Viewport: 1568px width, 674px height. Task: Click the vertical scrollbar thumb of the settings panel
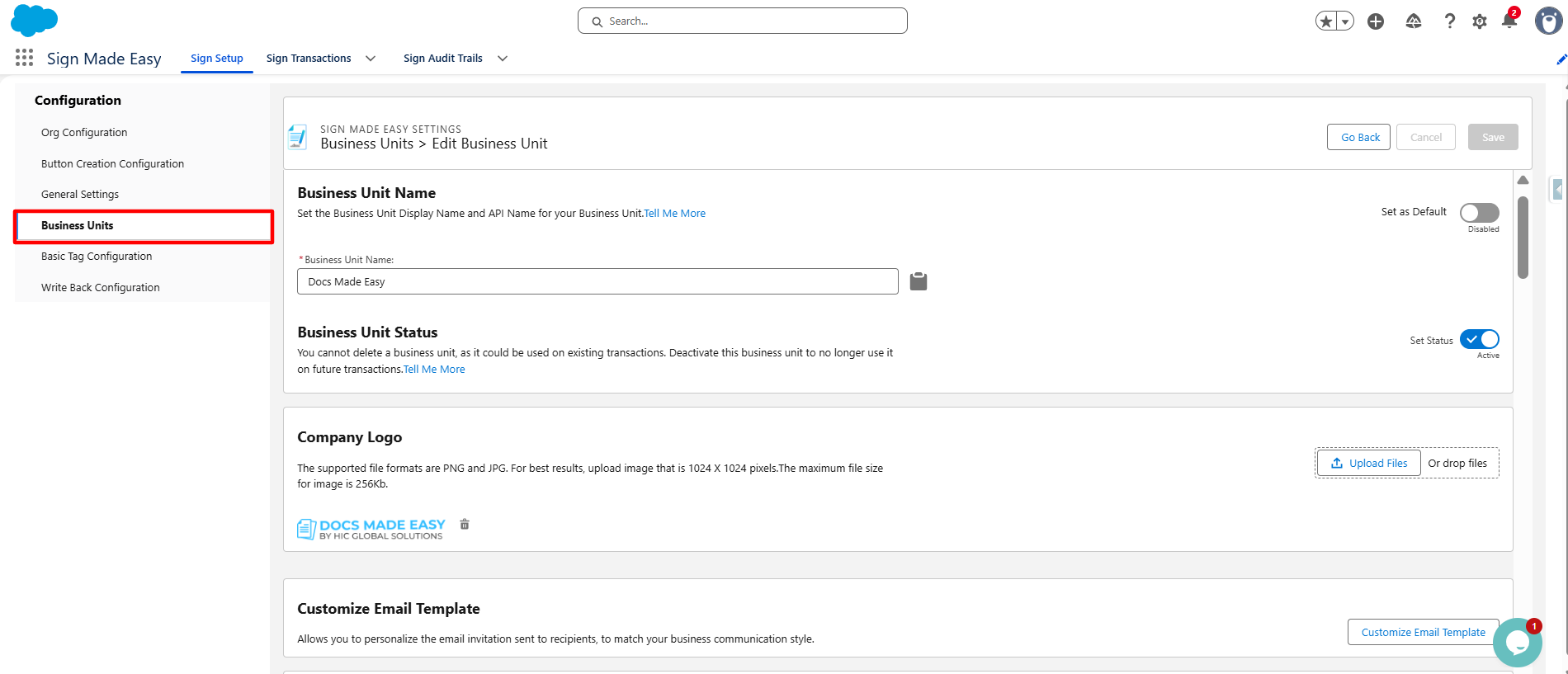tap(1523, 238)
